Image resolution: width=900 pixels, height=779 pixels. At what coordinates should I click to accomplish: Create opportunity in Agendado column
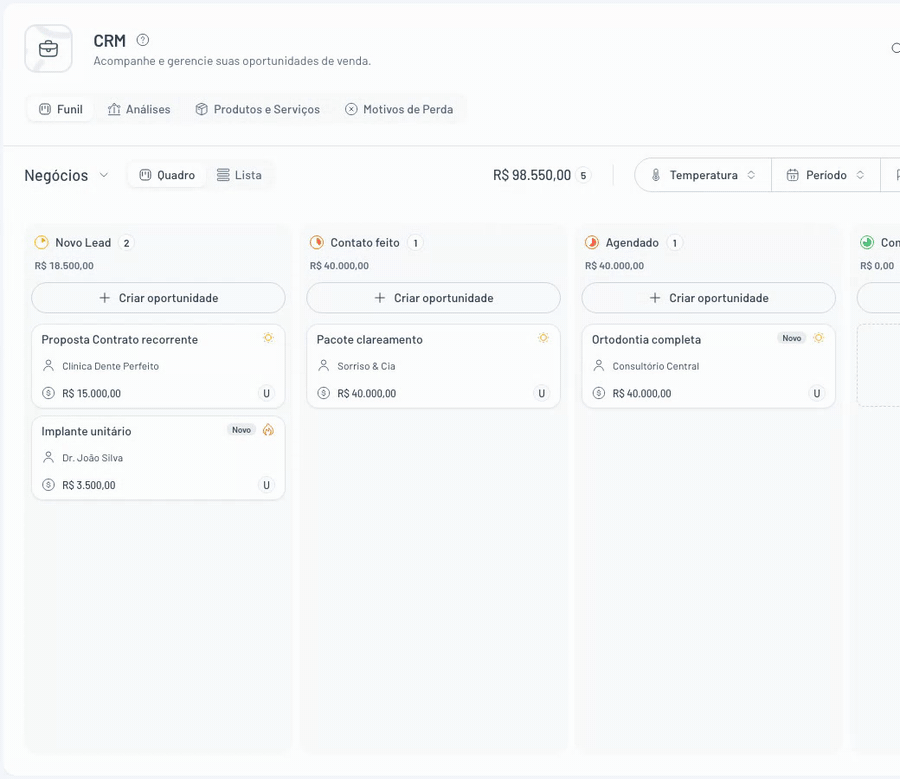click(x=708, y=298)
